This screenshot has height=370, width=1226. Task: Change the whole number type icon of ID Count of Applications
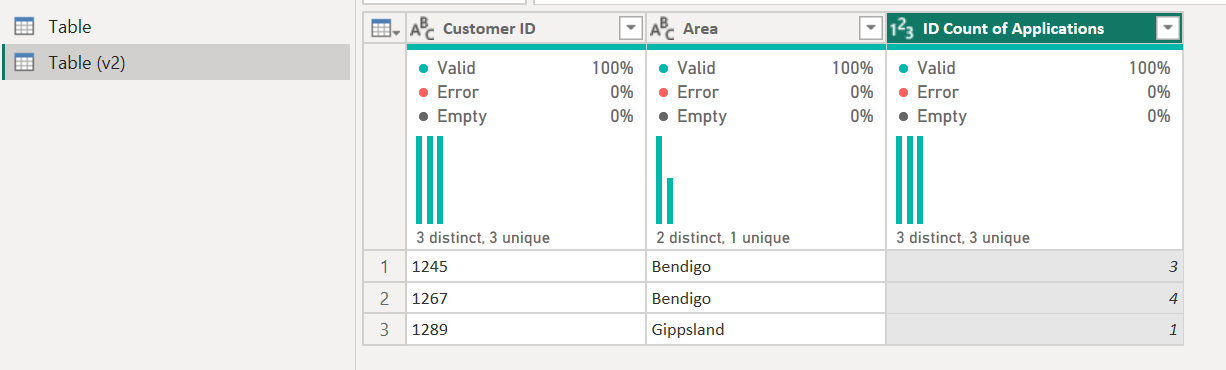(x=902, y=29)
